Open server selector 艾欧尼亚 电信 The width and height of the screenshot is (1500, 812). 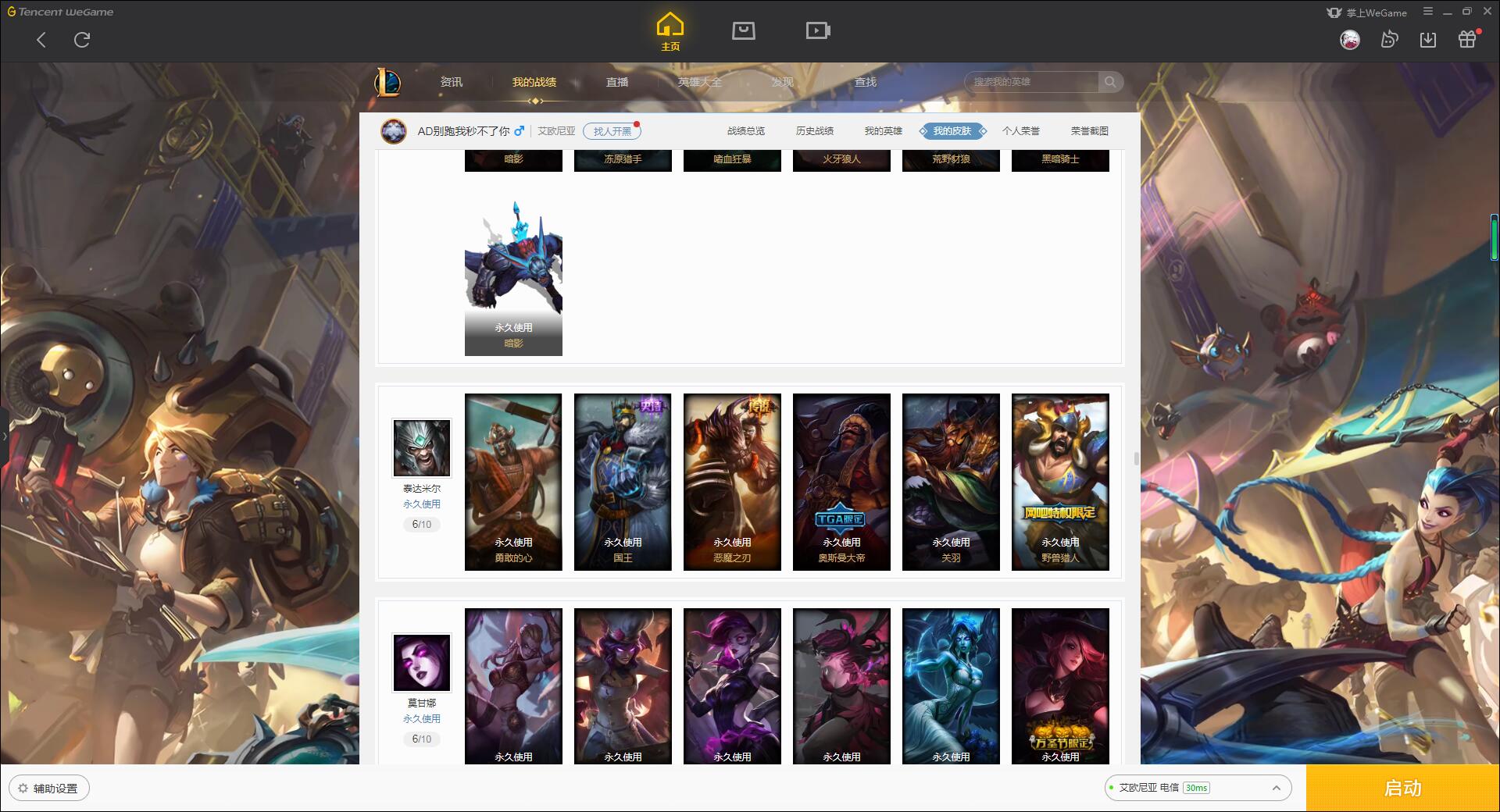[1197, 788]
